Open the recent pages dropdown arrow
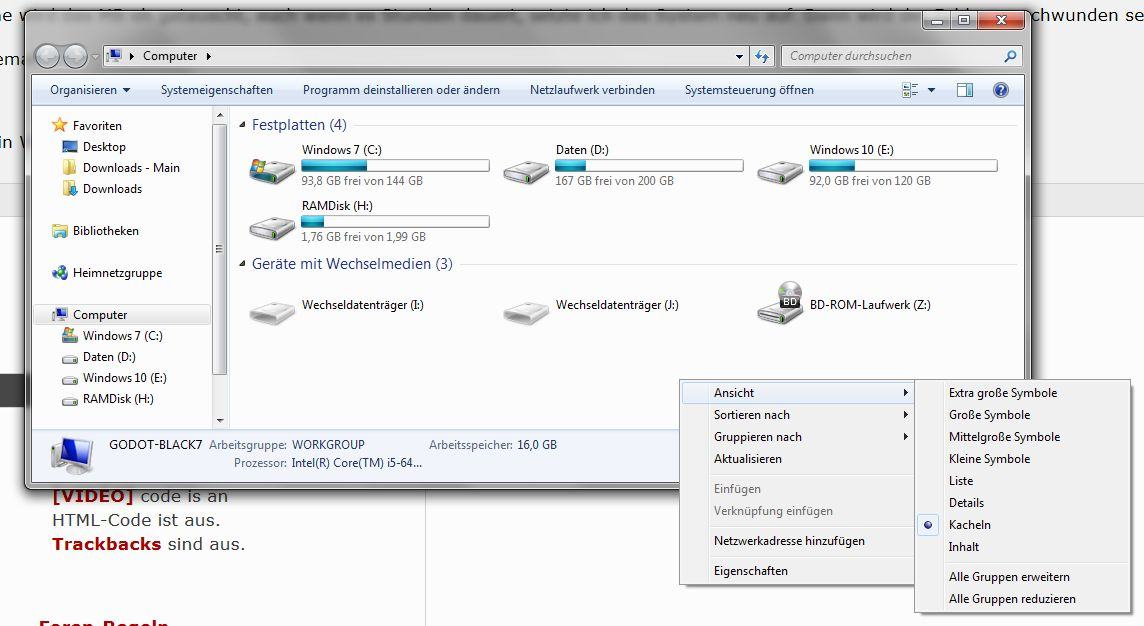This screenshot has width=1144, height=626. coord(95,56)
